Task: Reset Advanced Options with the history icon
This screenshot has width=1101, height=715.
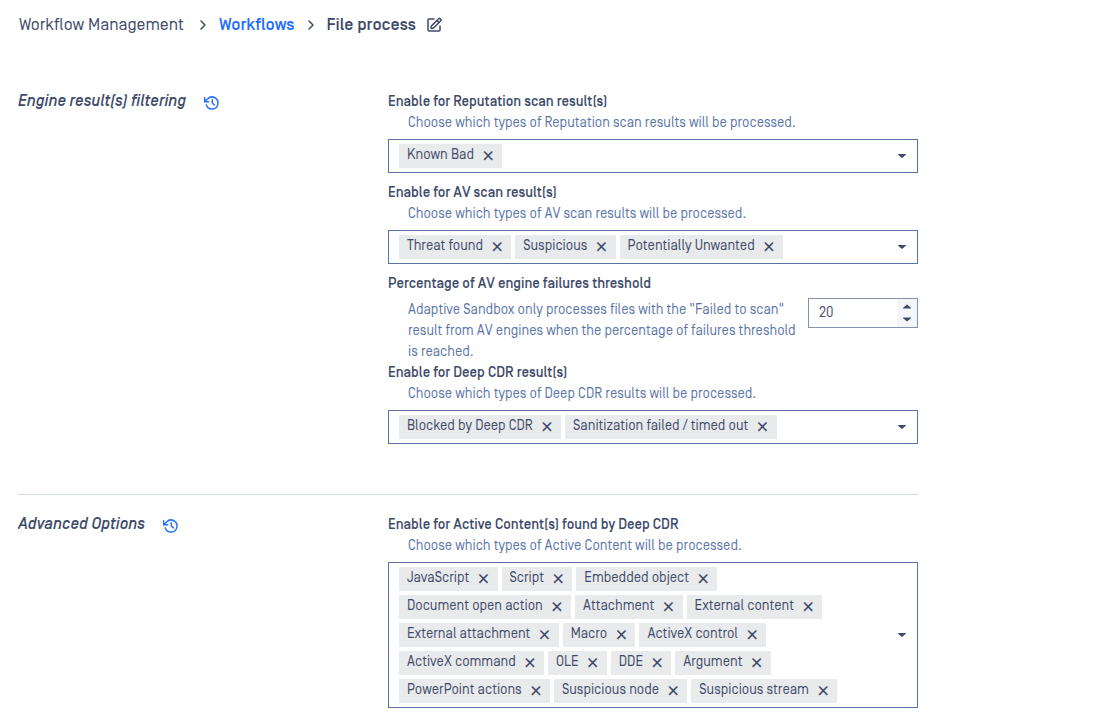Action: pyautogui.click(x=171, y=525)
